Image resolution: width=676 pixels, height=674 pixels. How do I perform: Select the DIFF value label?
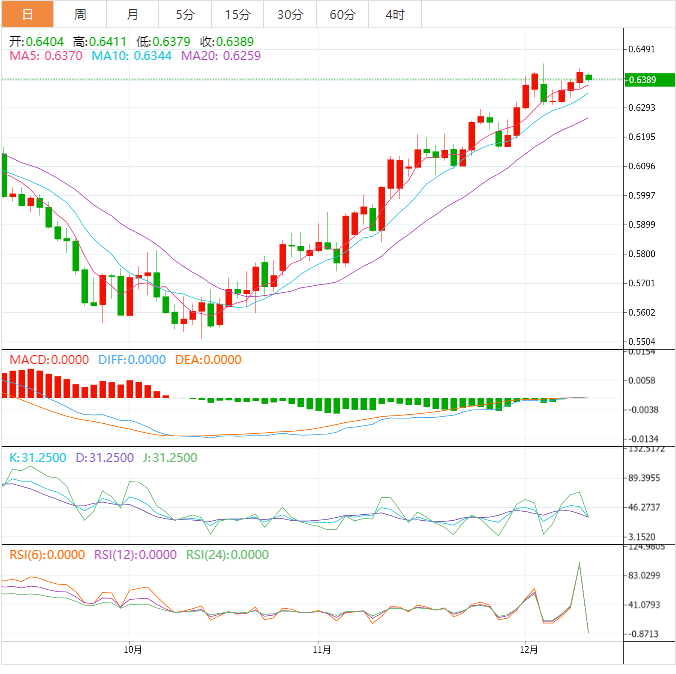(132, 360)
